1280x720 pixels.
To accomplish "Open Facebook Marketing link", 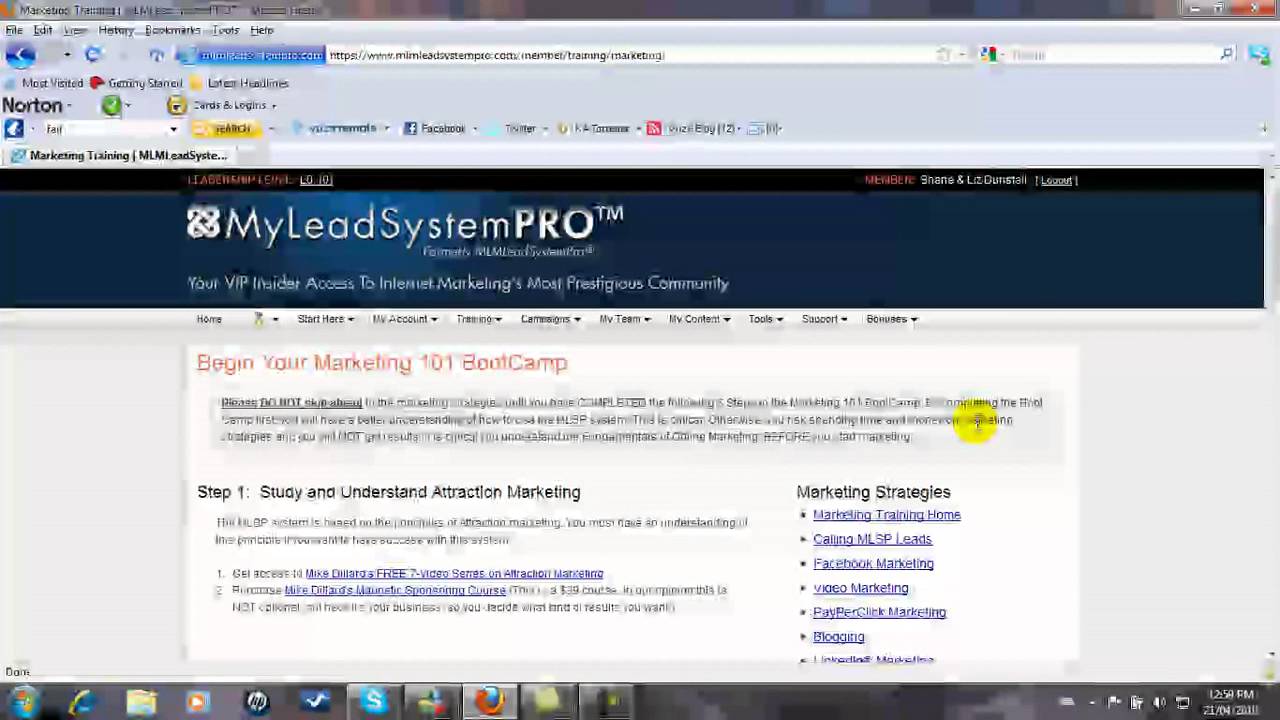I will click(873, 563).
